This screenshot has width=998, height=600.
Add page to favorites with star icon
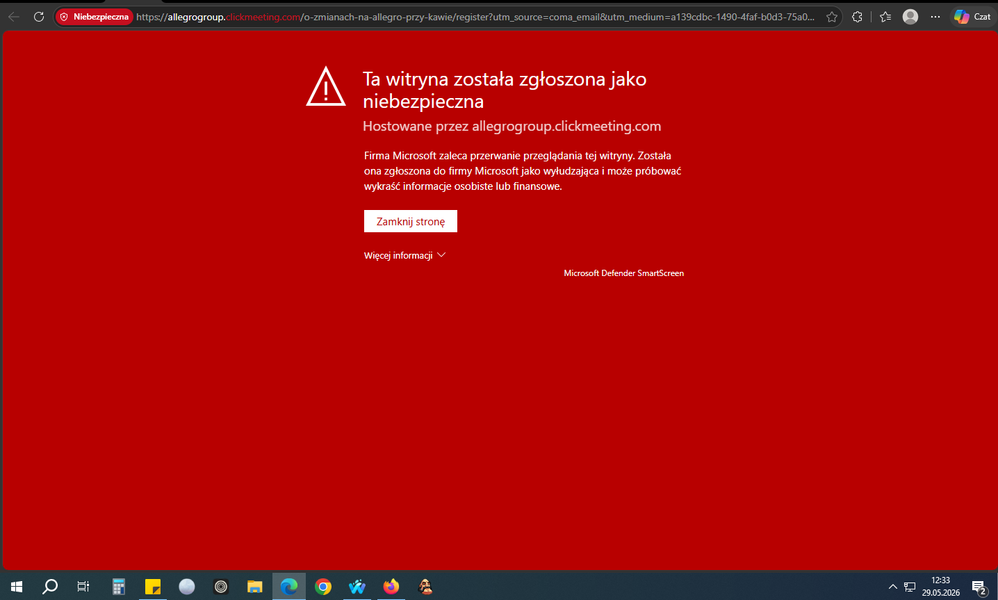tap(831, 17)
